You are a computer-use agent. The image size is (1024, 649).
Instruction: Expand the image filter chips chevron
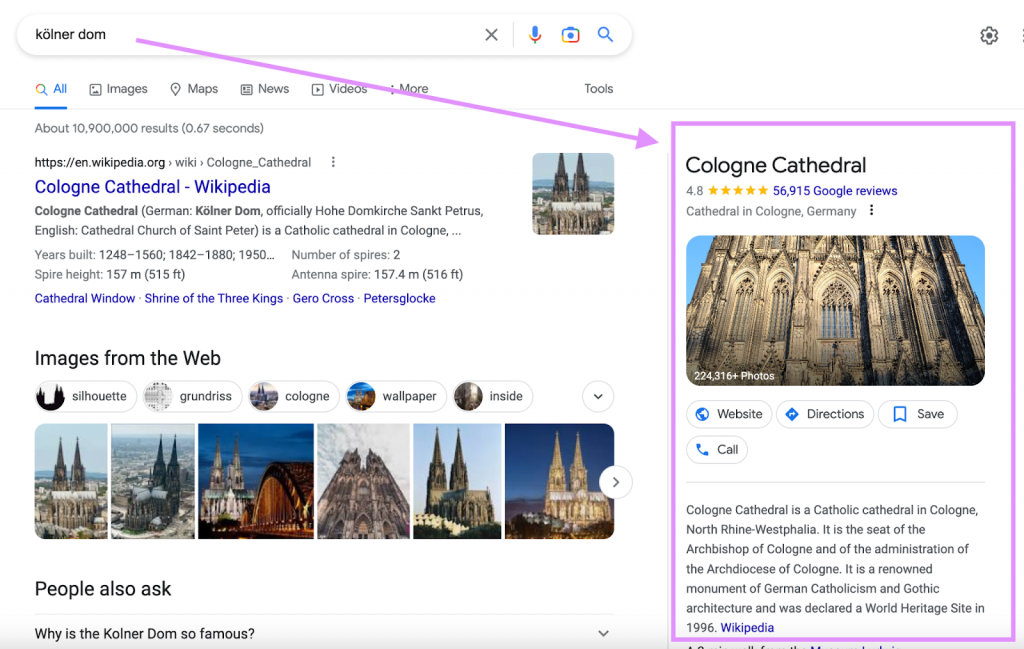(x=598, y=396)
